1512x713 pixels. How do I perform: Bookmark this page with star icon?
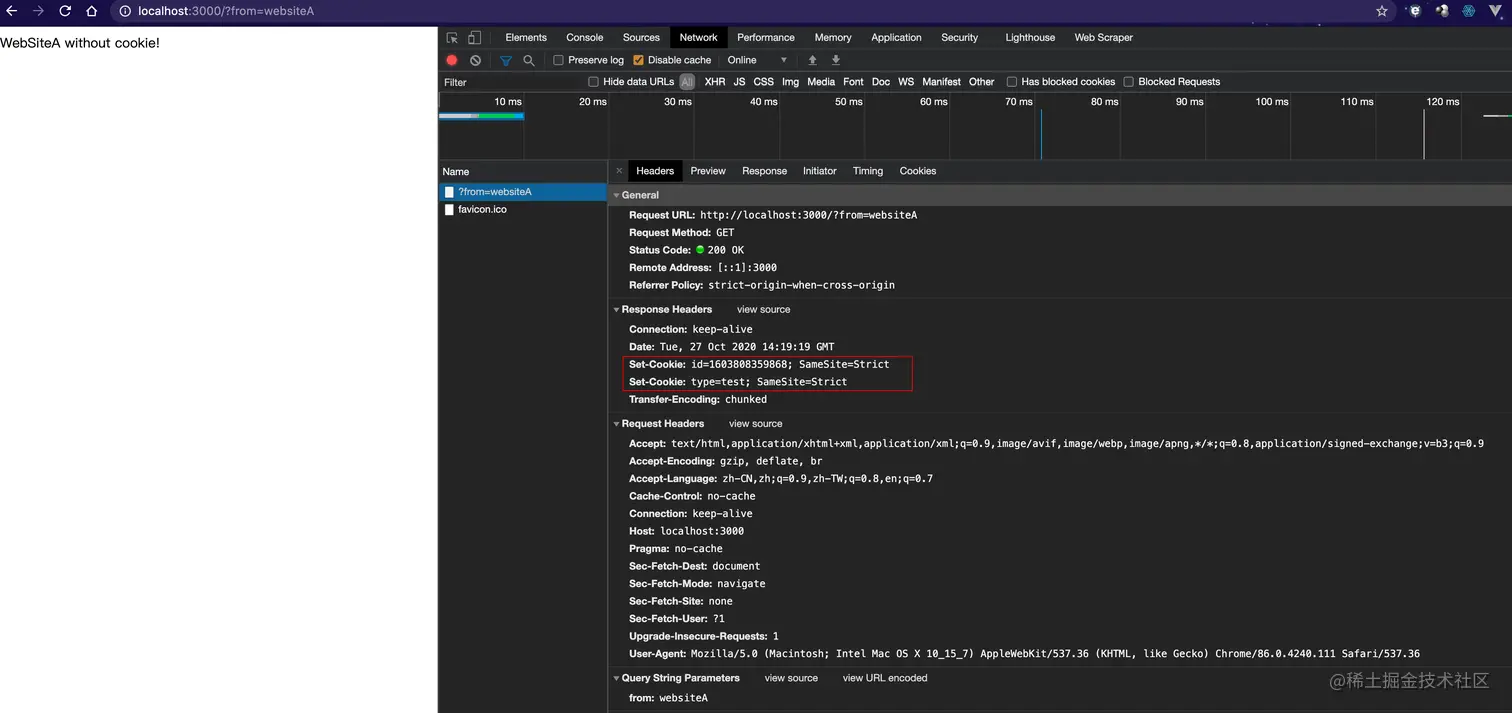point(1382,11)
